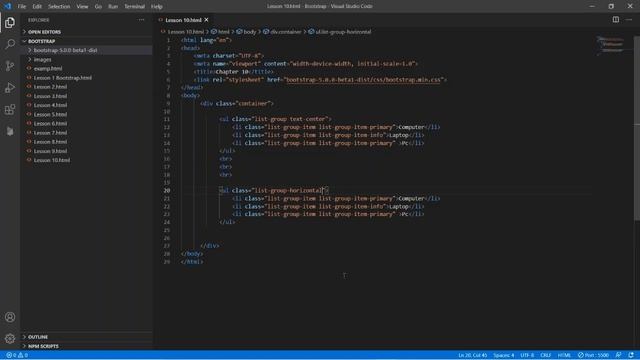This screenshot has width=640, height=360.
Task: Open Explorer views and more actions ellipsis
Action: point(141,20)
